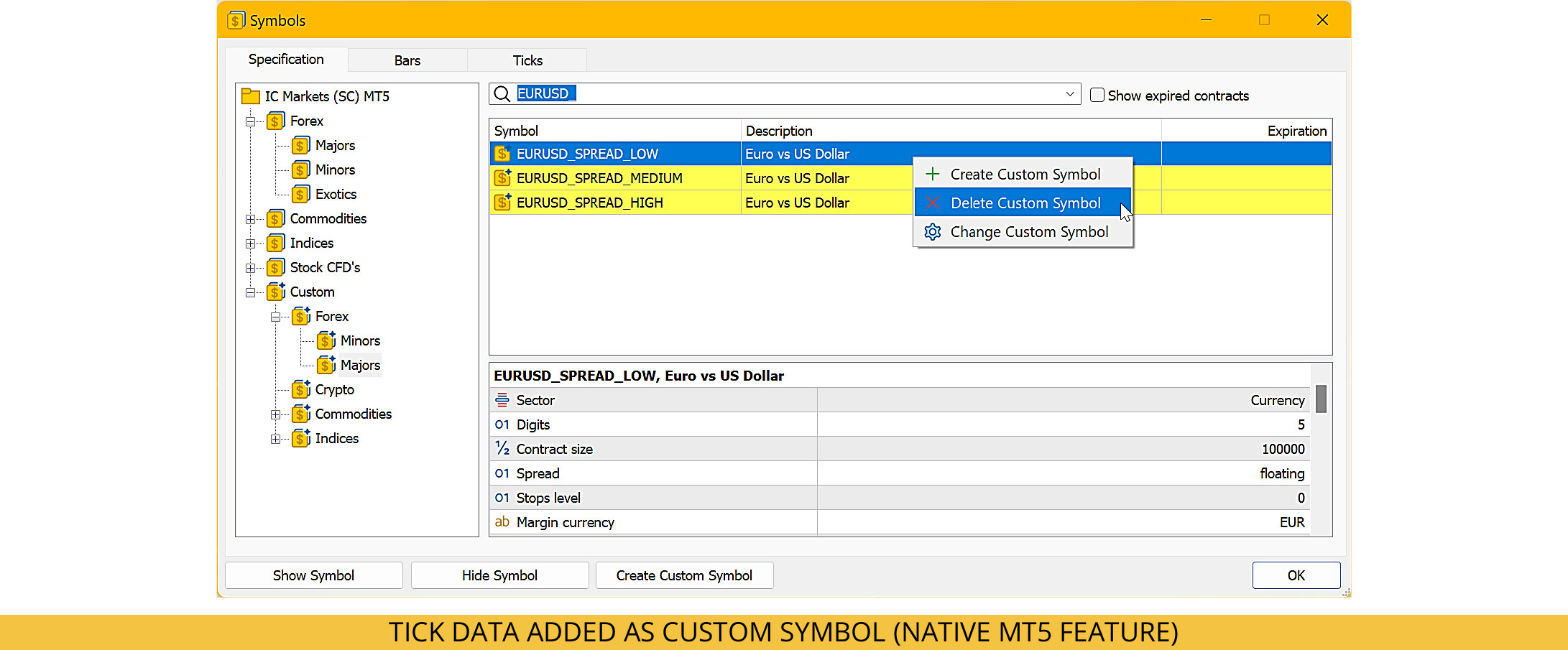Click the Spread value floating
The height and width of the screenshot is (650, 1568).
tap(1282, 473)
